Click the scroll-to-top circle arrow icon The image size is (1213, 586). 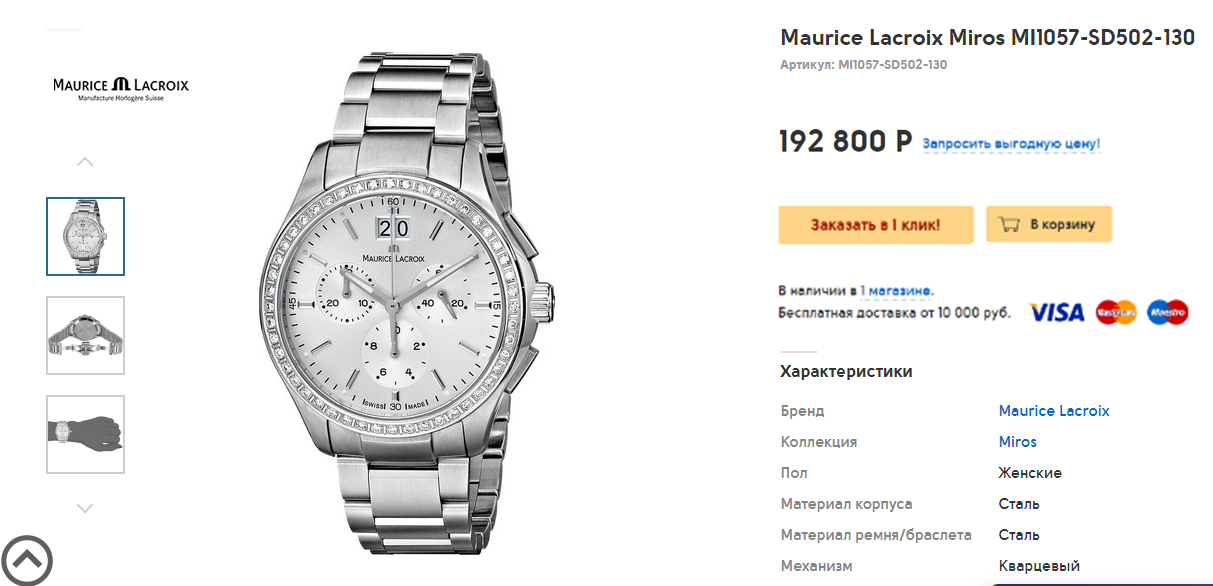point(26,560)
